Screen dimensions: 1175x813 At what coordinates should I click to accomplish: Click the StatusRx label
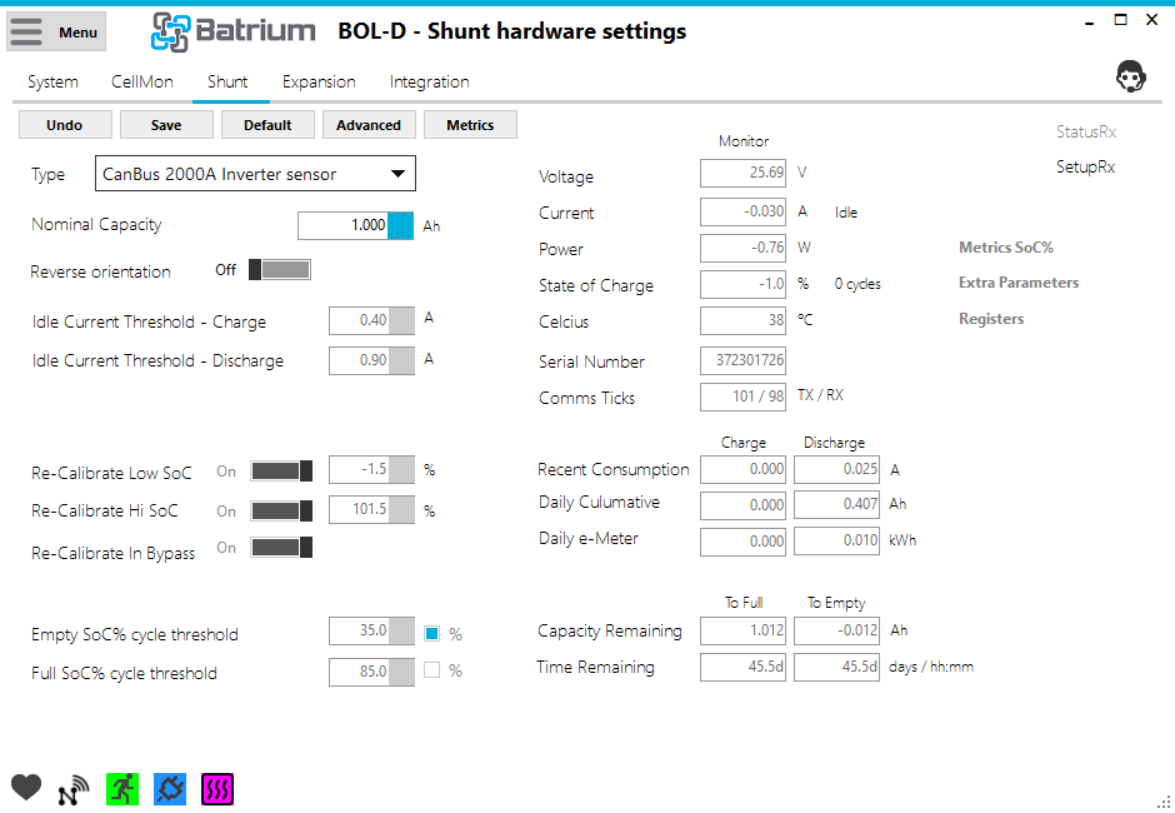click(1086, 132)
